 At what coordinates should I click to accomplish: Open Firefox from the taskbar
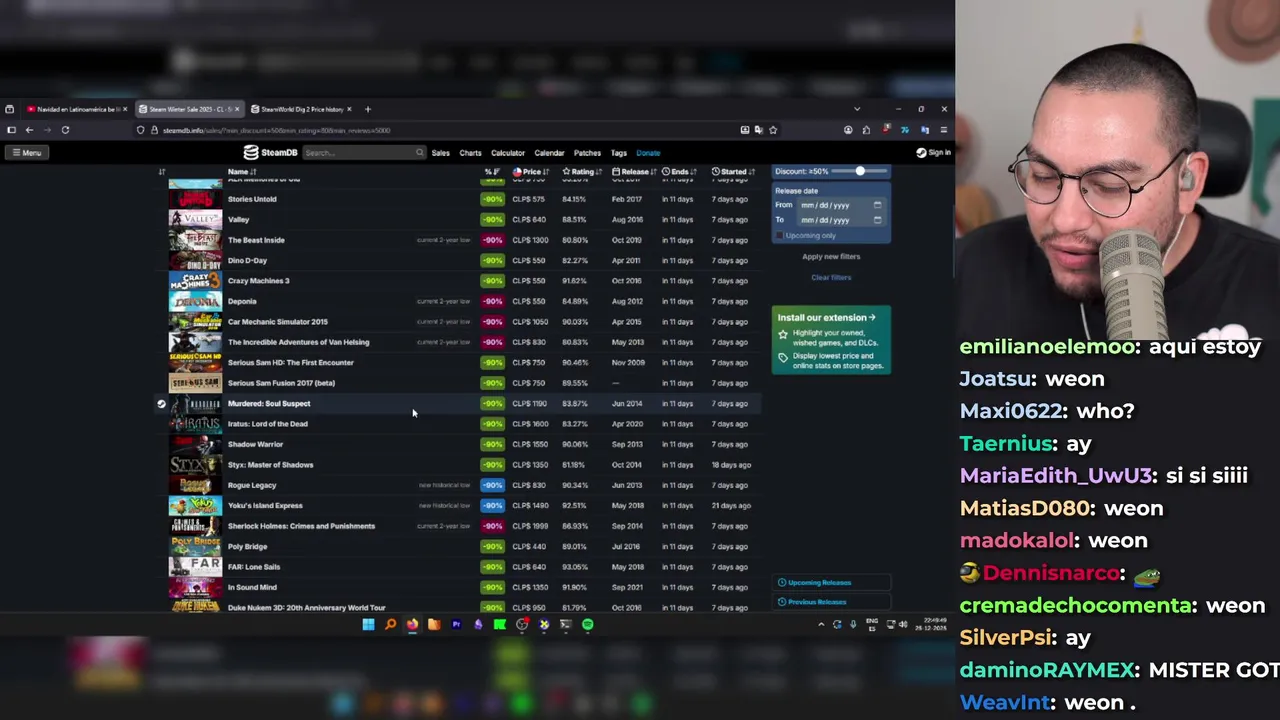[x=412, y=625]
